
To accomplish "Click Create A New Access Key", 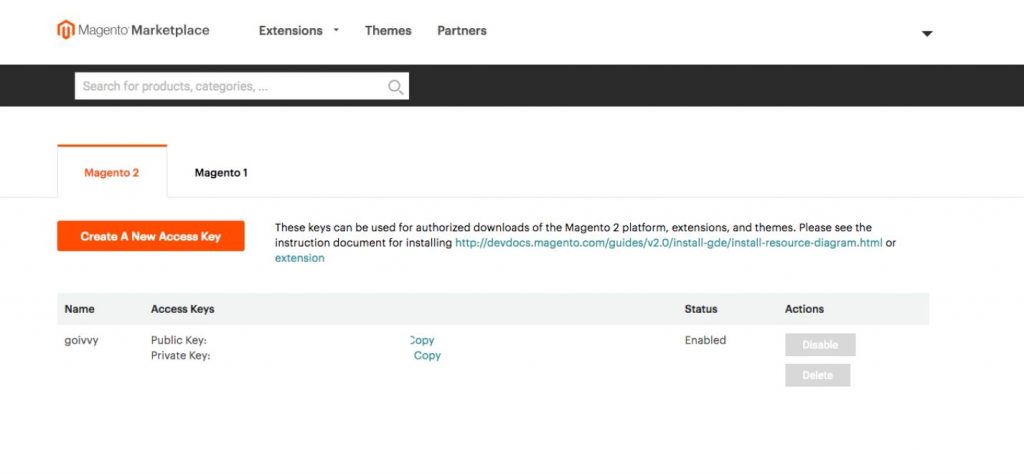I will click(x=151, y=236).
